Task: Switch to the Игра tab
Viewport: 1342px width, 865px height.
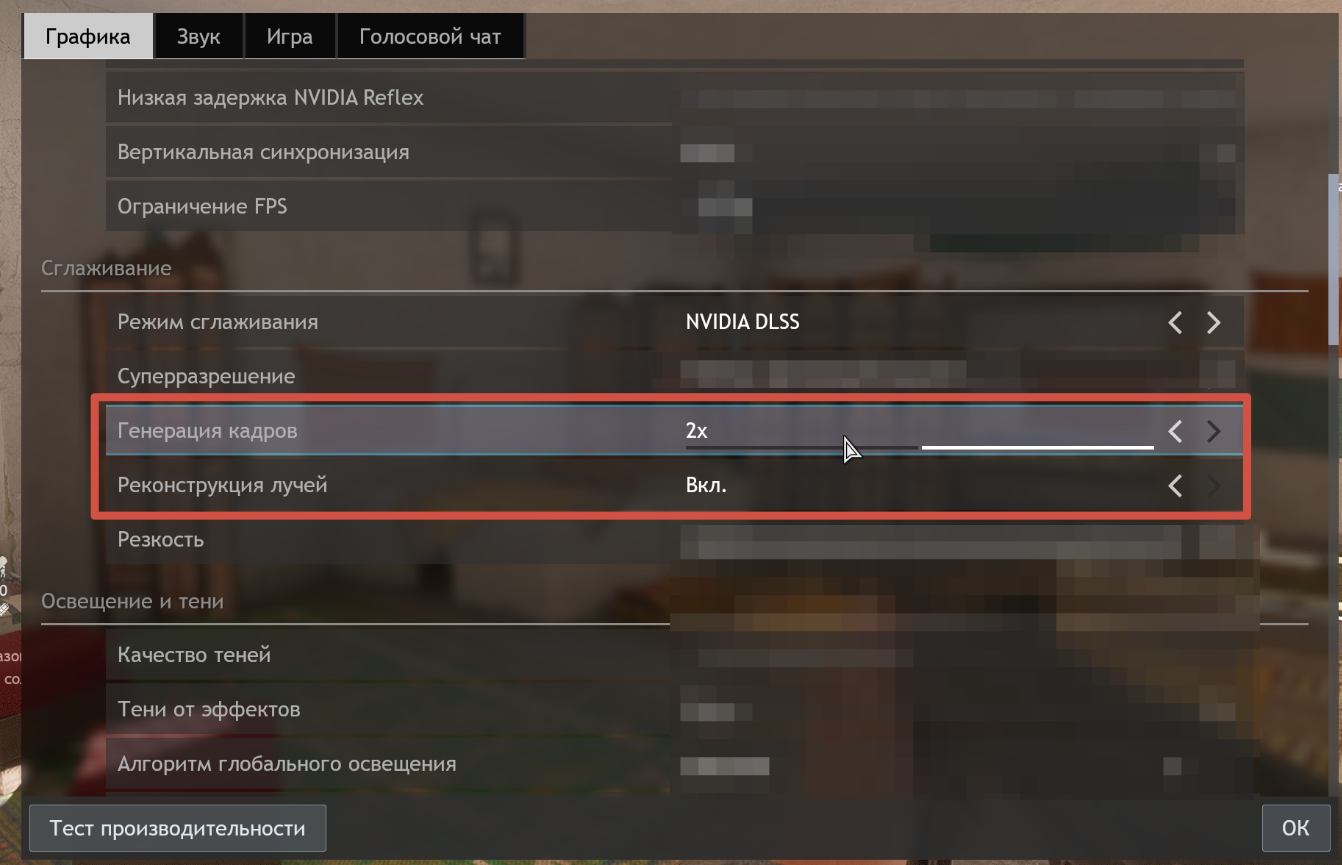Action: [x=289, y=37]
